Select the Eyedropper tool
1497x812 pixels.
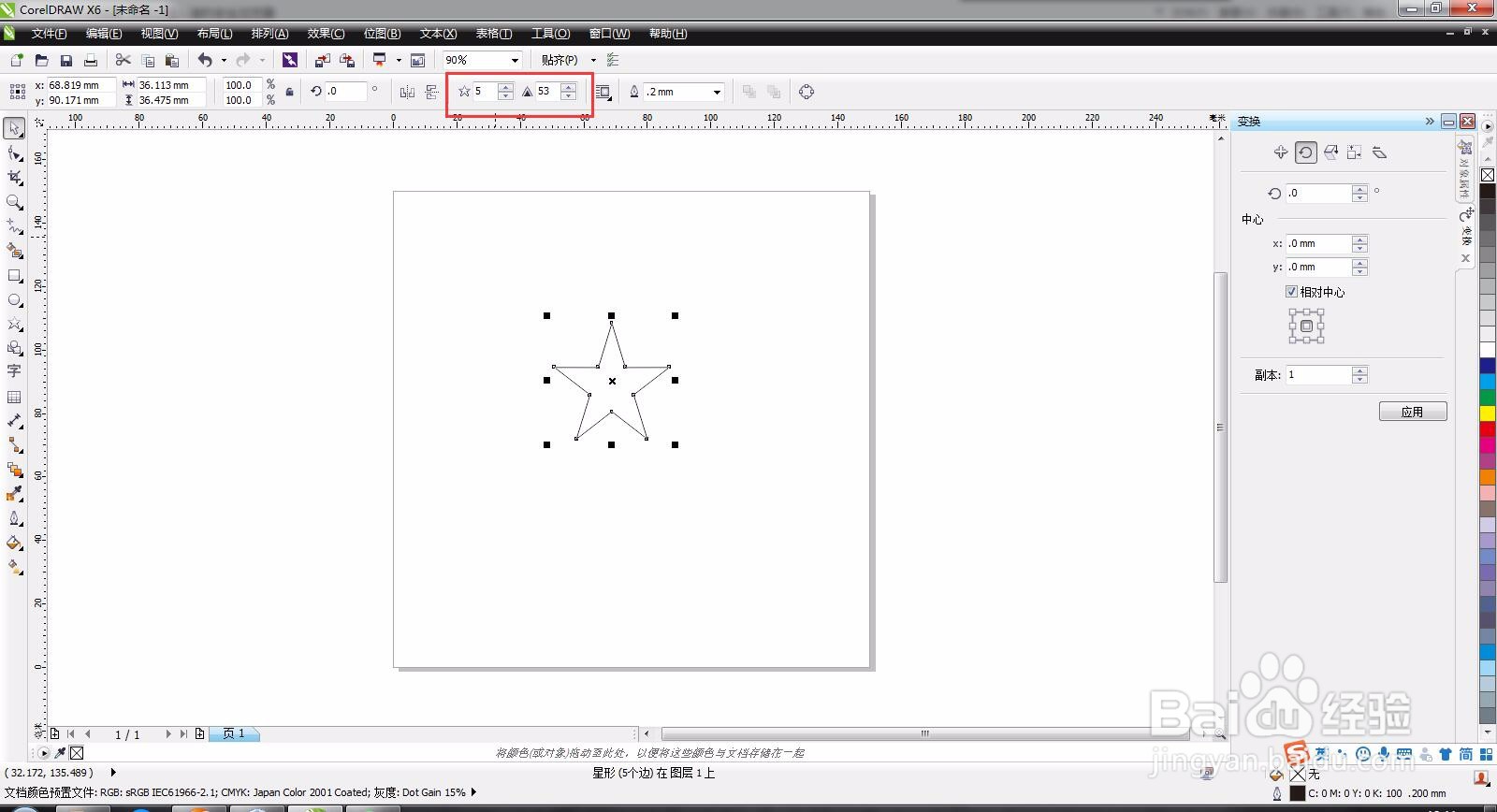tap(15, 494)
